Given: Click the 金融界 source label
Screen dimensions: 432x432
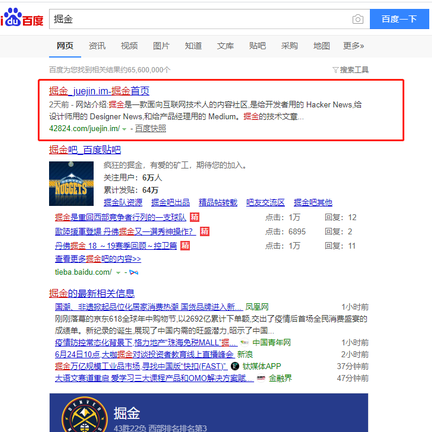Looking at the screenshot, I should coord(280,378).
